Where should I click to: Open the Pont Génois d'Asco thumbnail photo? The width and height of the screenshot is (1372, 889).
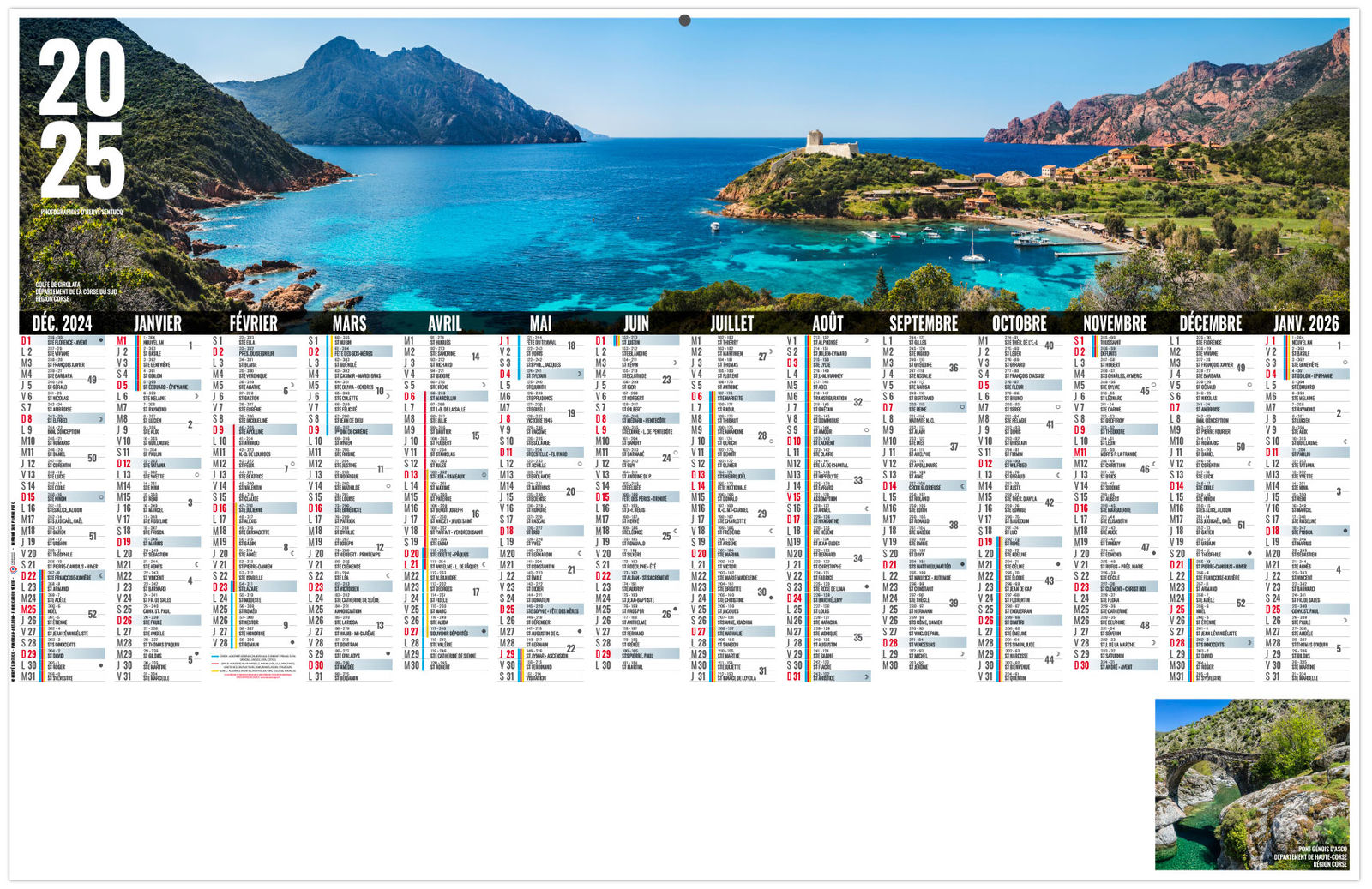(x=1251, y=784)
